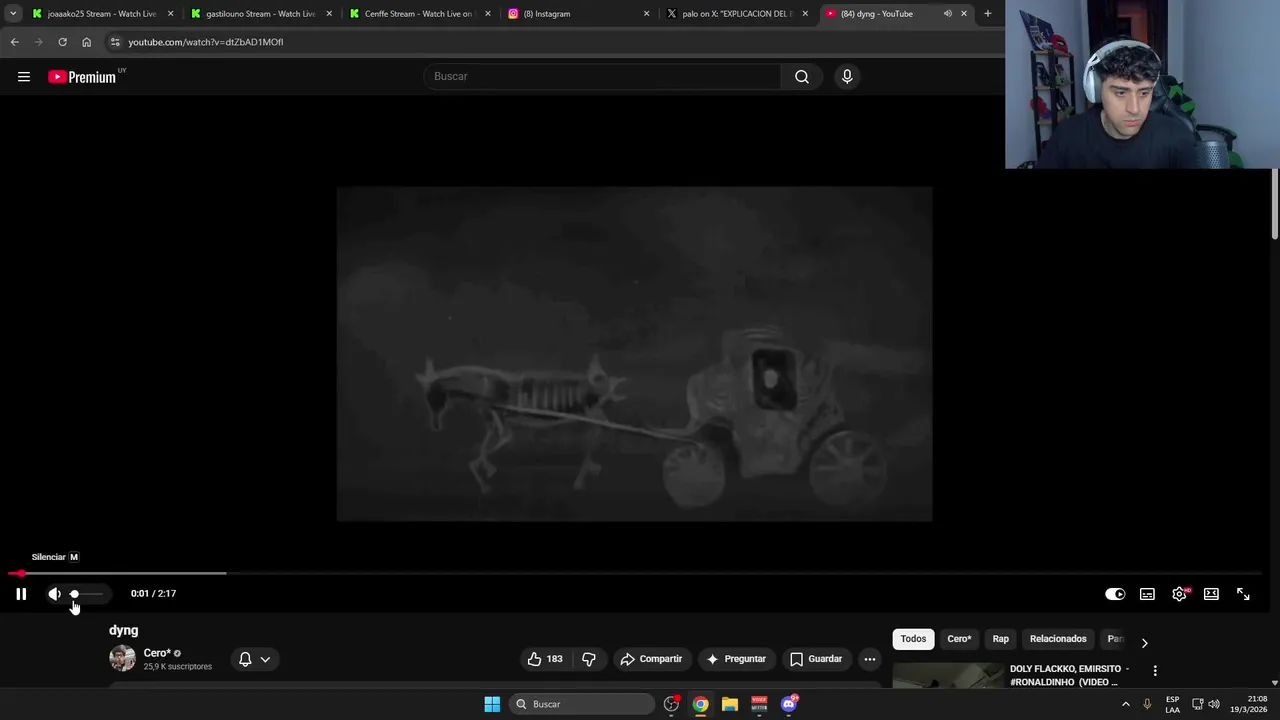Open the tab search dropdown arrow
The width and height of the screenshot is (1280, 720).
(x=13, y=14)
